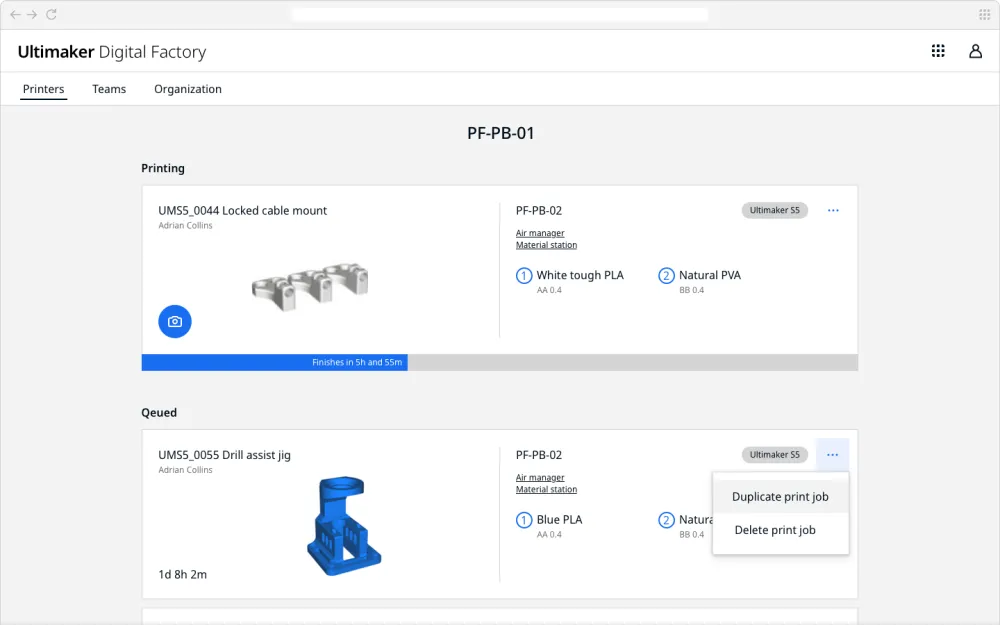1000x625 pixels.
Task: Click the Blue PLA material label
Action: pyautogui.click(x=559, y=519)
